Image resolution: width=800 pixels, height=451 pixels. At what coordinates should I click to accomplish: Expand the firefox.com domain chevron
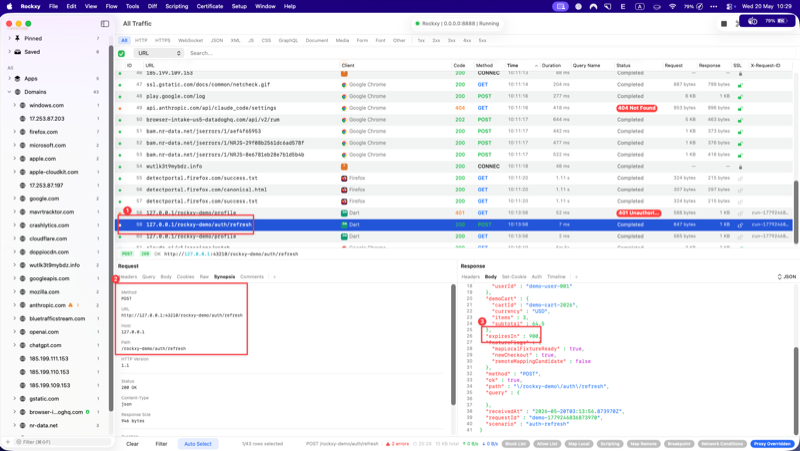(14, 132)
